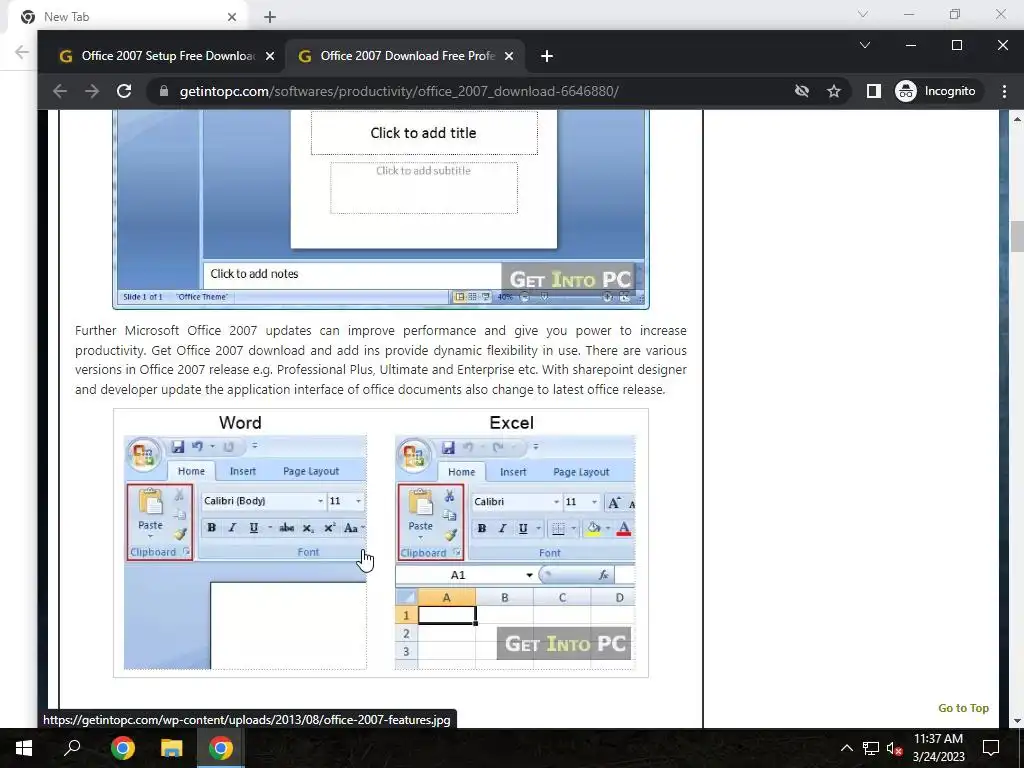
Task: Maximize the Incognito Chrome window
Action: pyautogui.click(x=957, y=45)
